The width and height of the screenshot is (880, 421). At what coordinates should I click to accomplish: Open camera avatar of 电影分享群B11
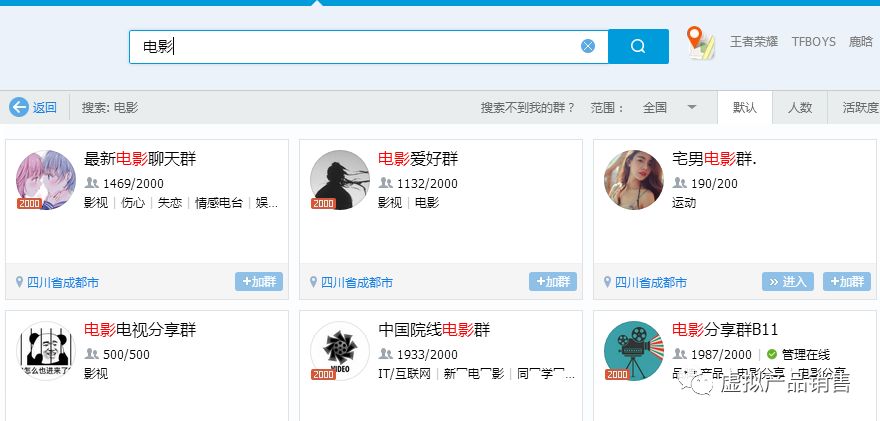[634, 351]
